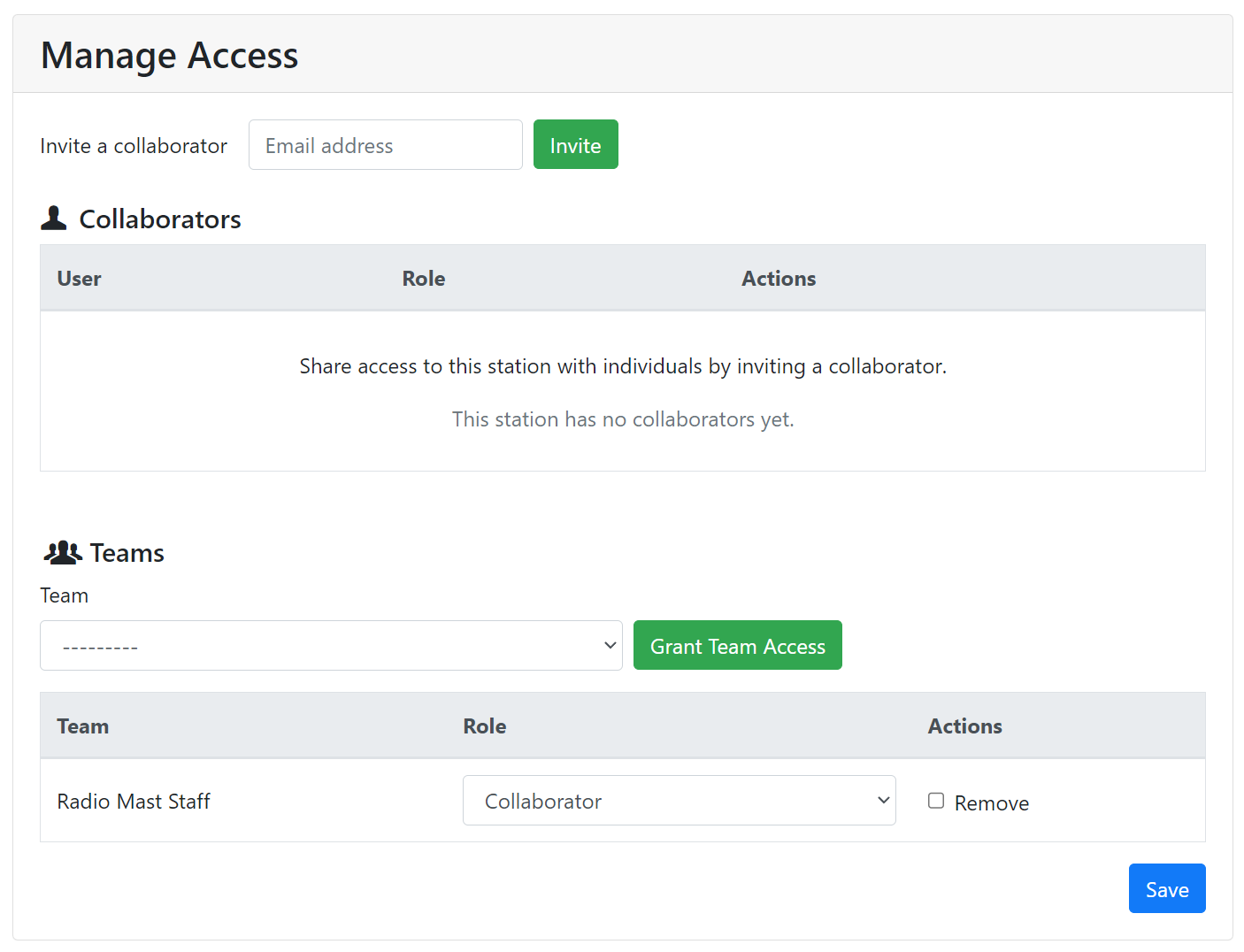Click the Collaborators table 'Actions' header
1244x952 pixels.
click(x=779, y=279)
